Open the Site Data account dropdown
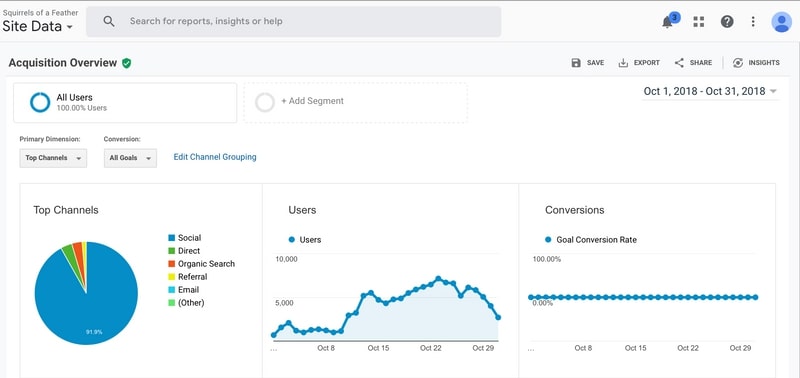This screenshot has height=378, width=800. (x=37, y=27)
